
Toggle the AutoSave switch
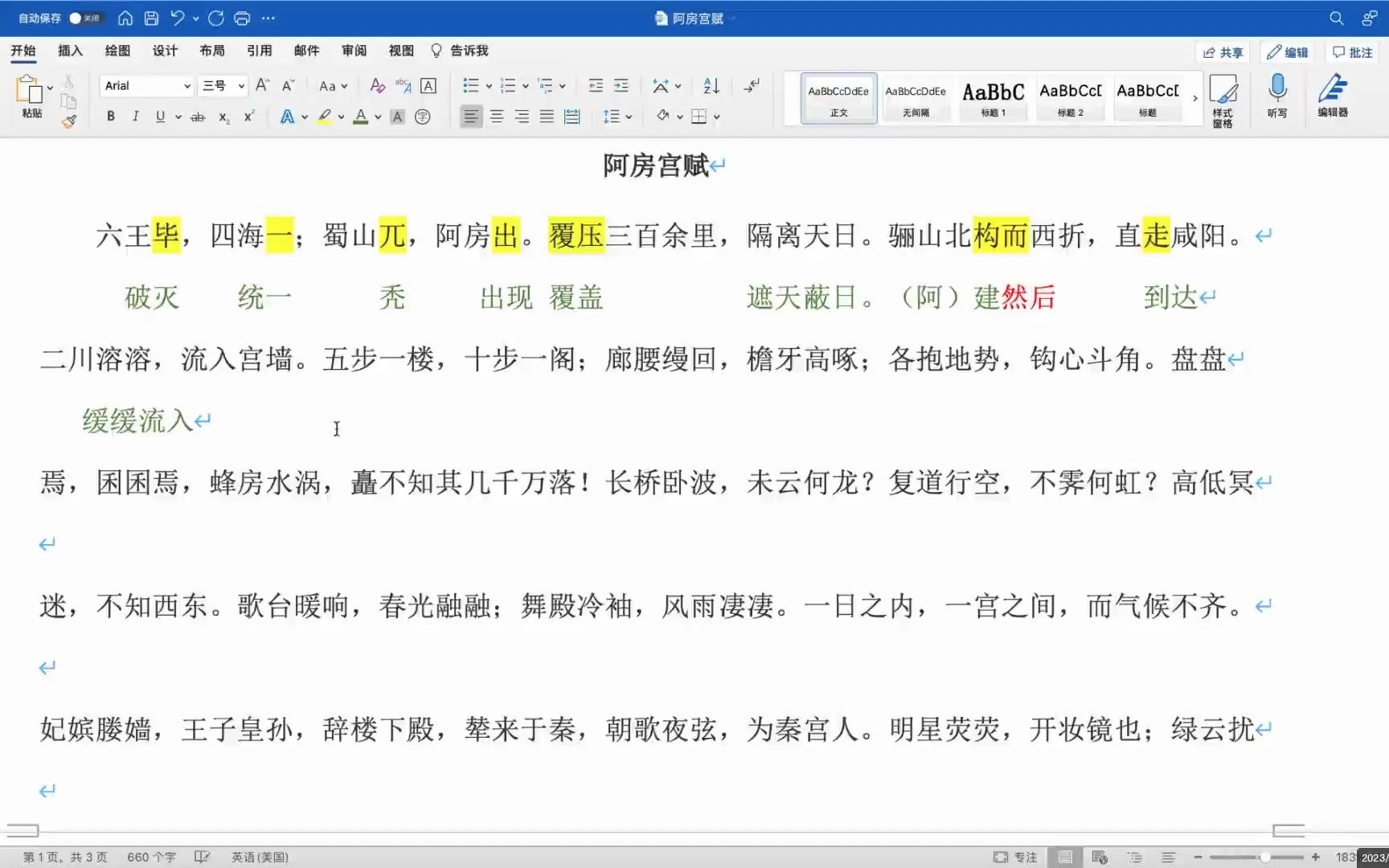(x=85, y=18)
